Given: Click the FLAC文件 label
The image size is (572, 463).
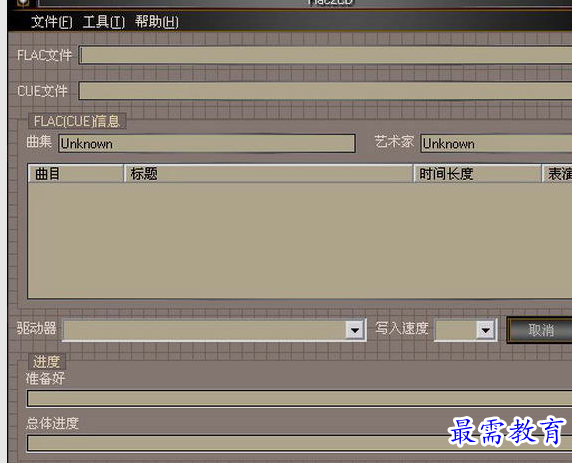Looking at the screenshot, I should [x=45, y=55].
